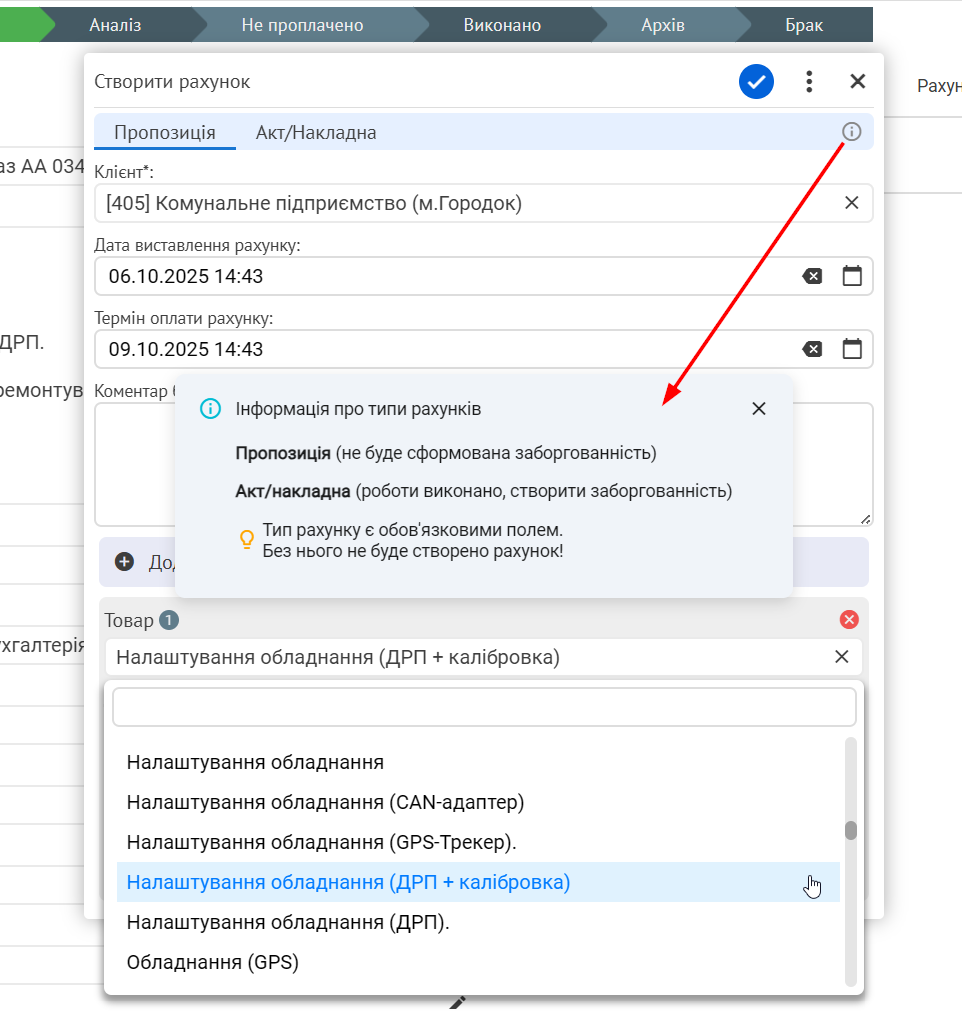Show invoice type info icon
This screenshot has height=1018, width=962.
pyautogui.click(x=852, y=132)
